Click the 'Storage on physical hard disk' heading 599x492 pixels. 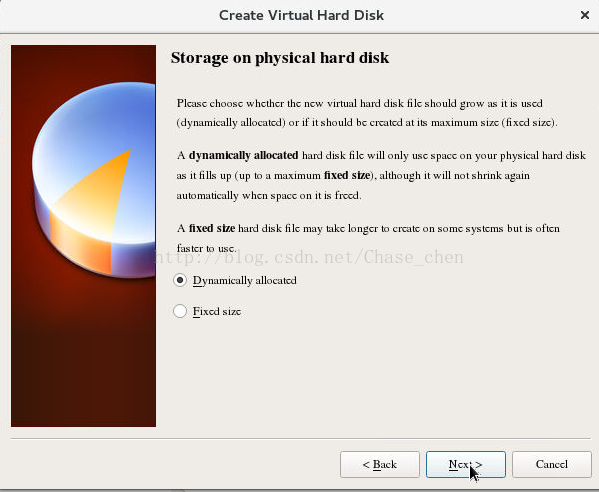[280, 58]
